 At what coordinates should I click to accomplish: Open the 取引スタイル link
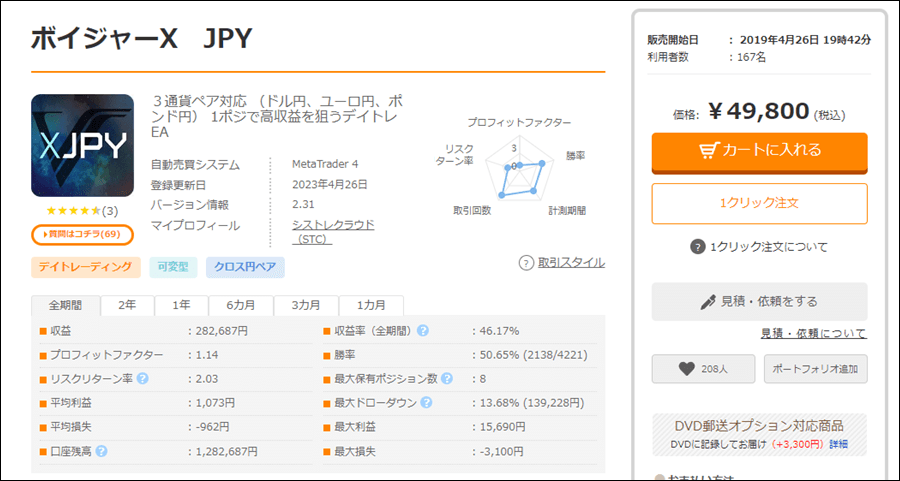tap(571, 263)
